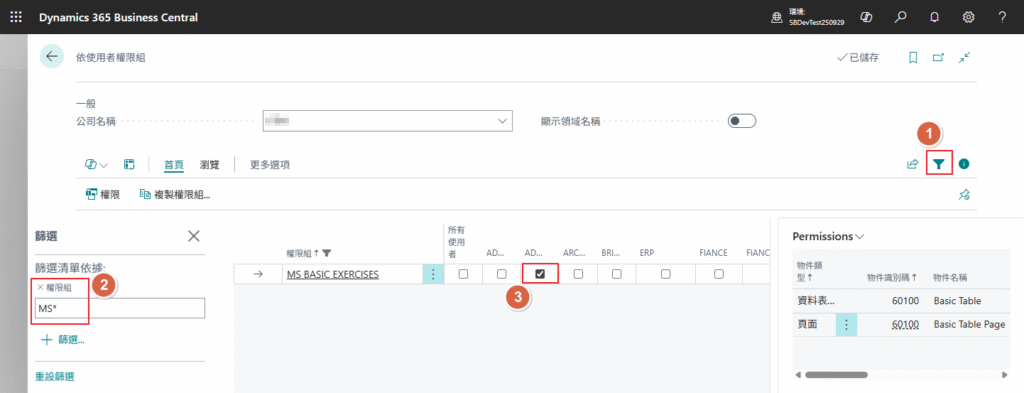1024x393 pixels.
Task: Click 複製權限組... action
Action: click(x=174, y=194)
